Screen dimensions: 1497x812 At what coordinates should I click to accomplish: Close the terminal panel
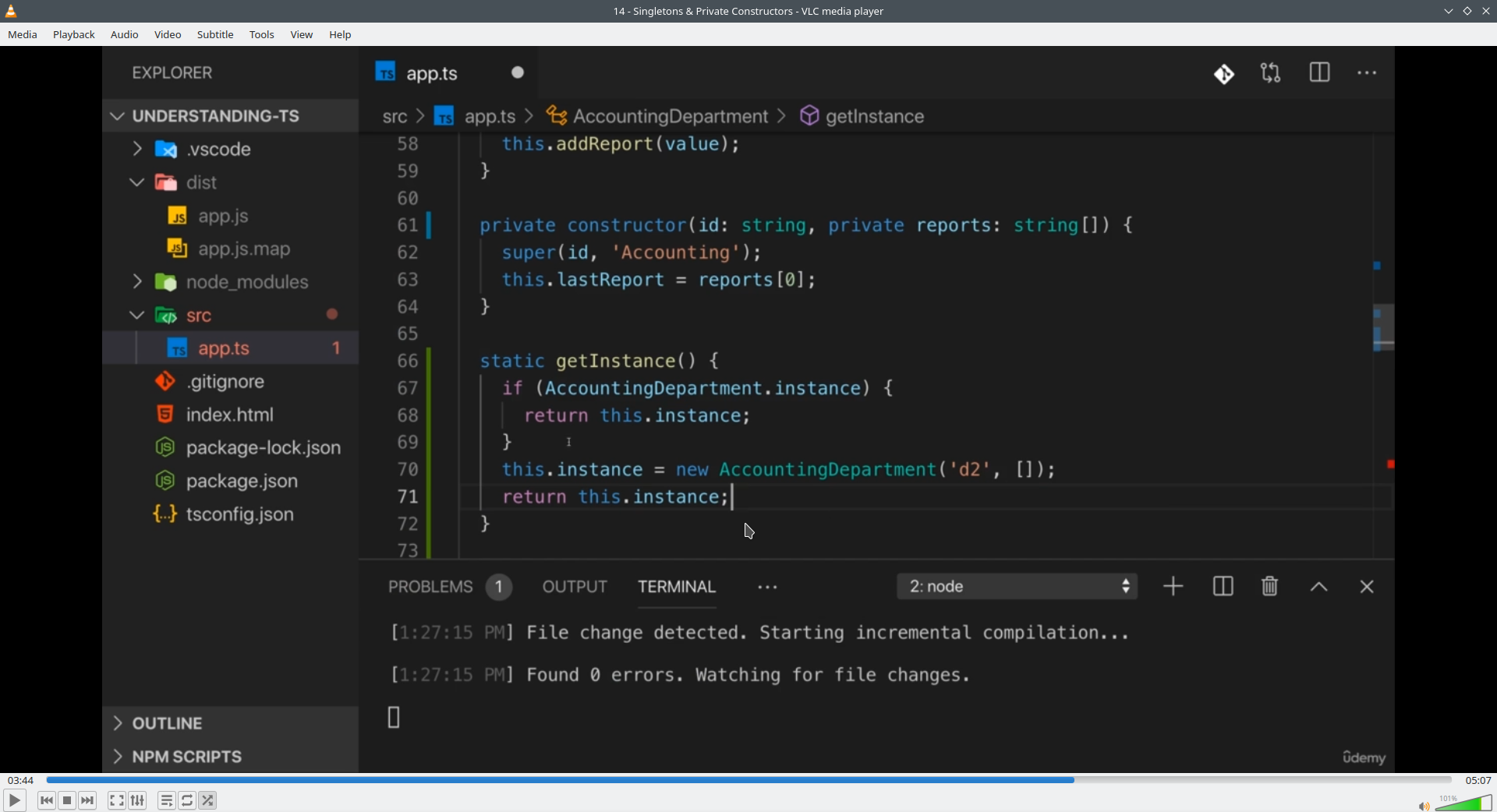coord(1367,587)
